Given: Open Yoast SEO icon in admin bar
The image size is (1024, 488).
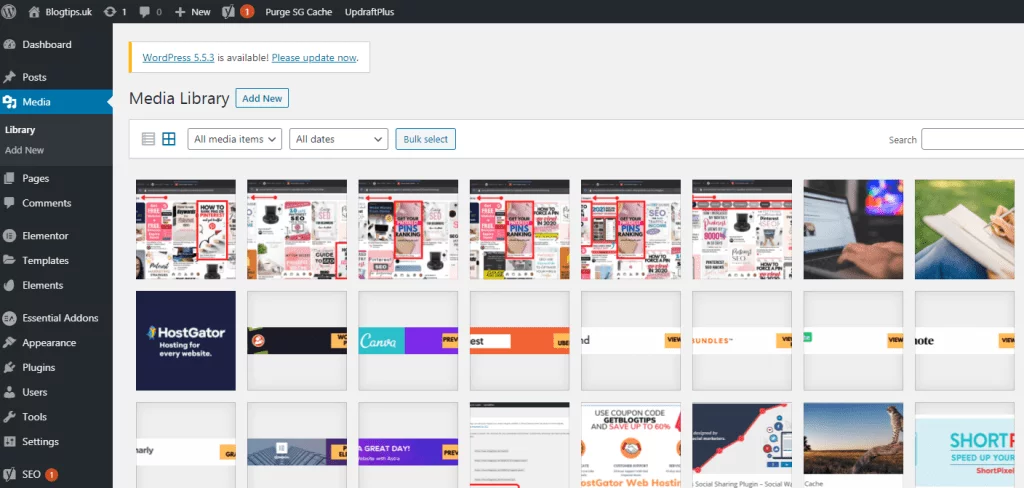Looking at the screenshot, I should [229, 12].
